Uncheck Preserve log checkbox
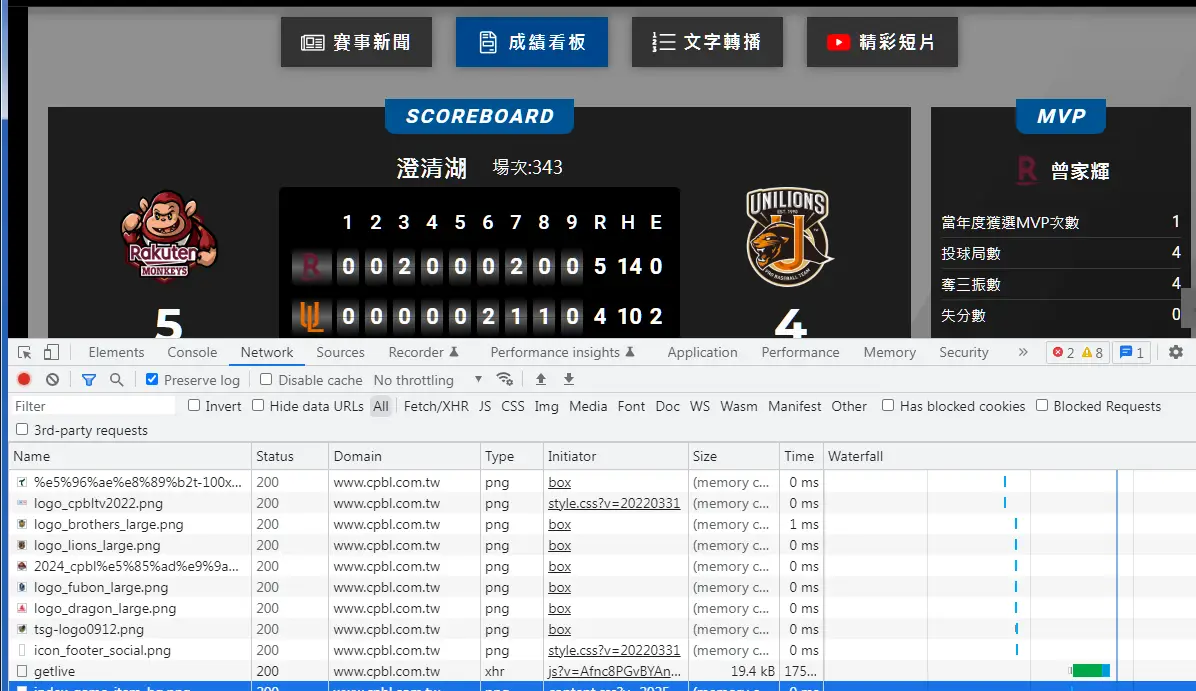This screenshot has height=691, width=1196. click(x=152, y=380)
